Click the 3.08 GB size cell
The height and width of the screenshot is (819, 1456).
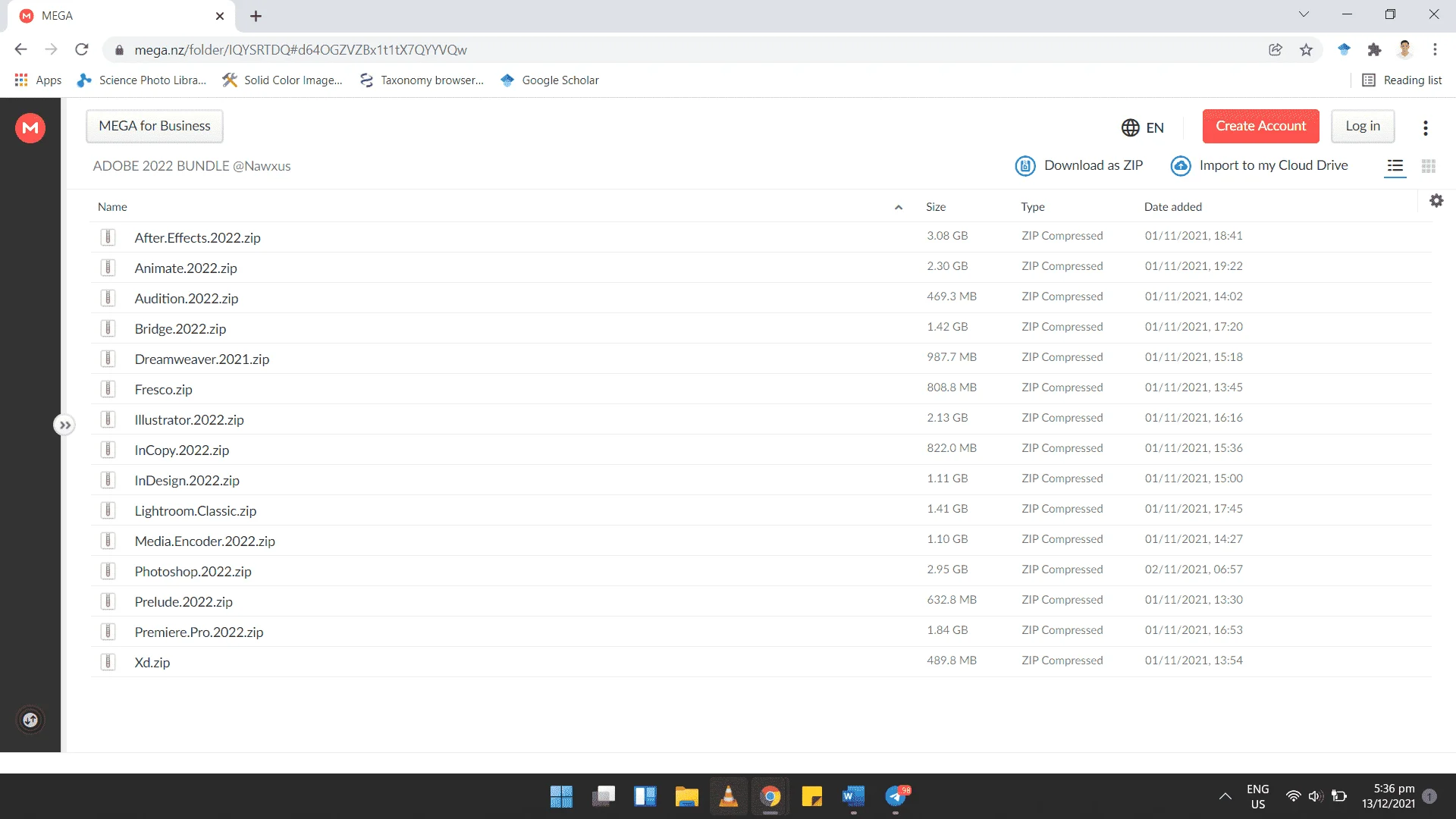tap(947, 236)
